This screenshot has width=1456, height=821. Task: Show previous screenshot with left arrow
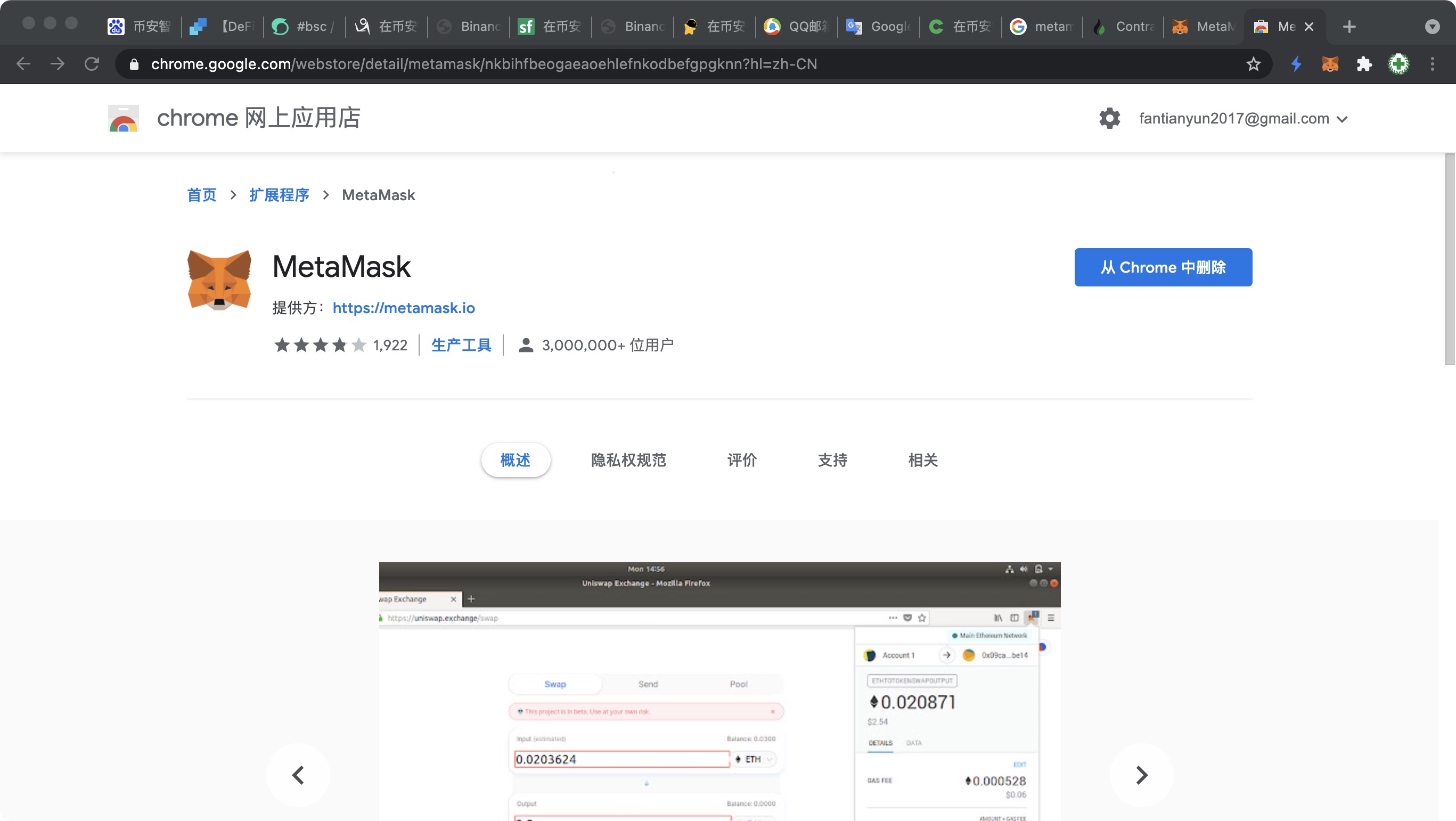click(x=298, y=775)
